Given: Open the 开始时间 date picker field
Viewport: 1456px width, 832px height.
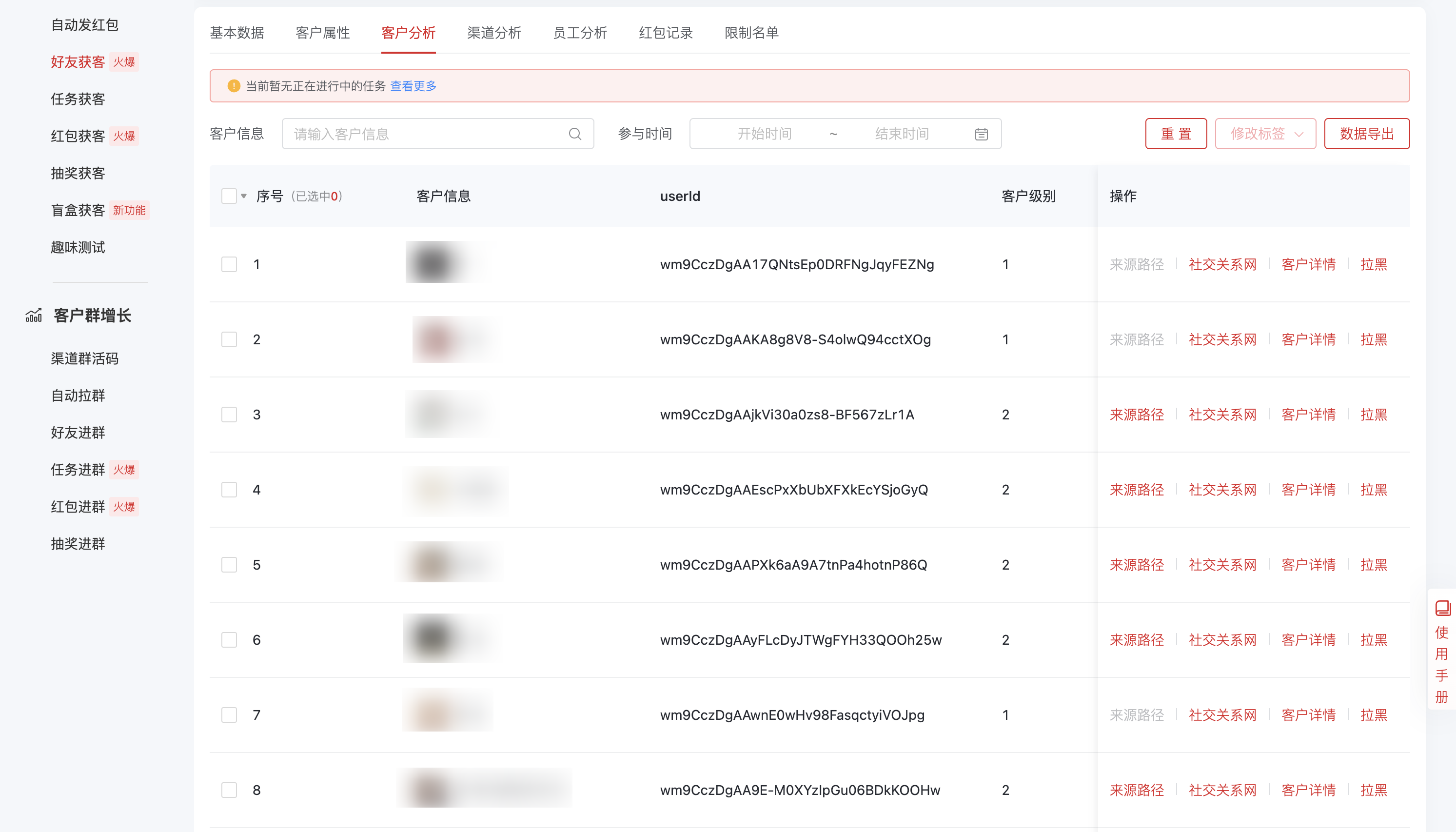Looking at the screenshot, I should tap(766, 134).
